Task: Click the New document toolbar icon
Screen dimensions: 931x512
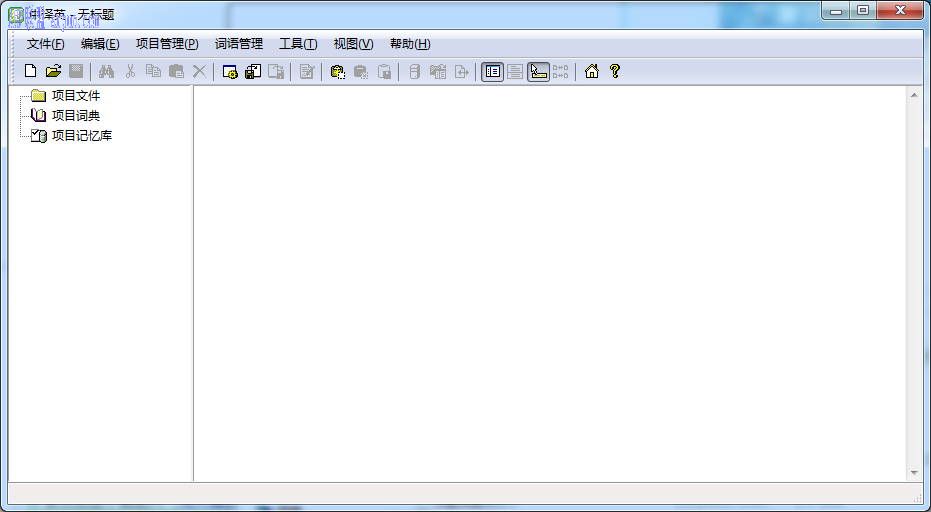Action: (30, 71)
